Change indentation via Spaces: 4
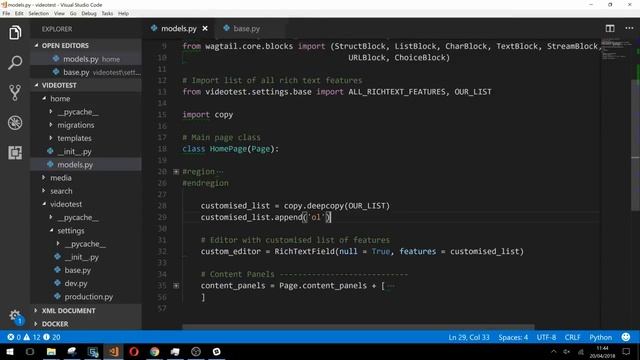The height and width of the screenshot is (360, 640). coord(513,337)
